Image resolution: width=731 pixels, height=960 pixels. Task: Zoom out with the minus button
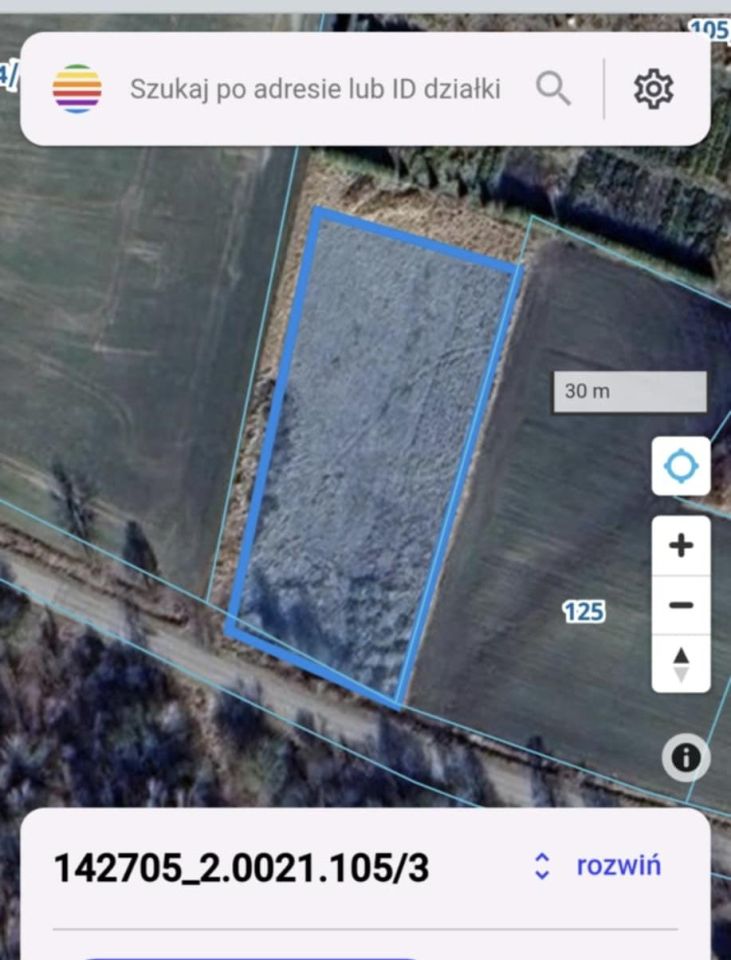pos(681,605)
